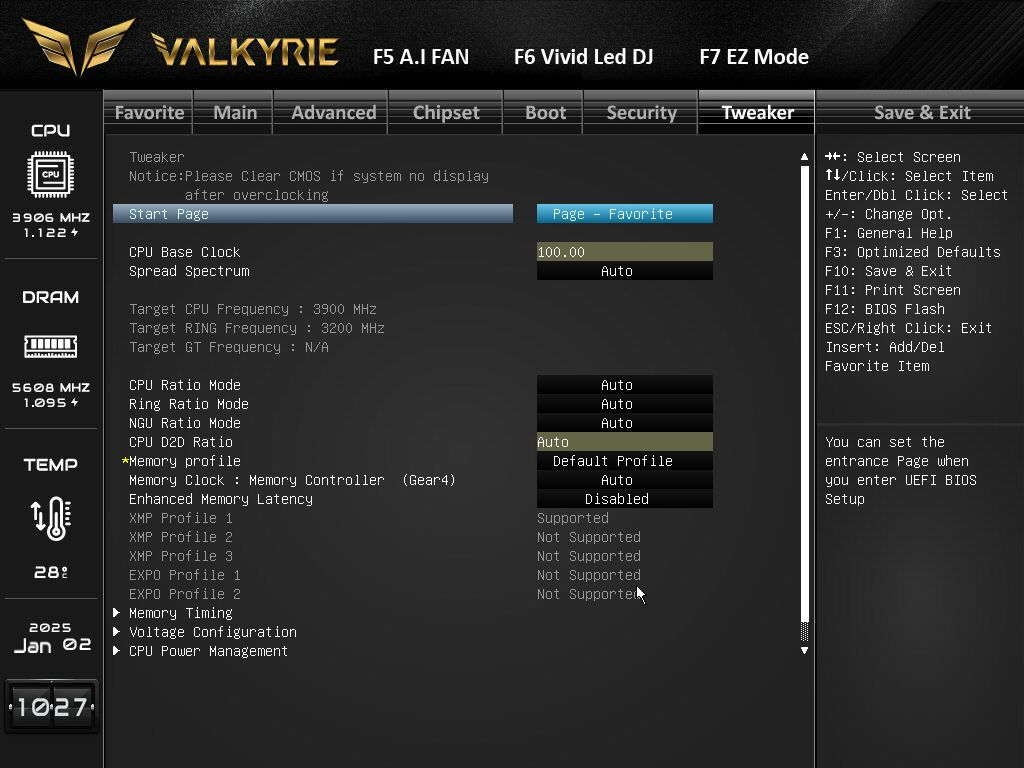
Task: Open the Spread Spectrum Auto option
Action: coord(624,271)
